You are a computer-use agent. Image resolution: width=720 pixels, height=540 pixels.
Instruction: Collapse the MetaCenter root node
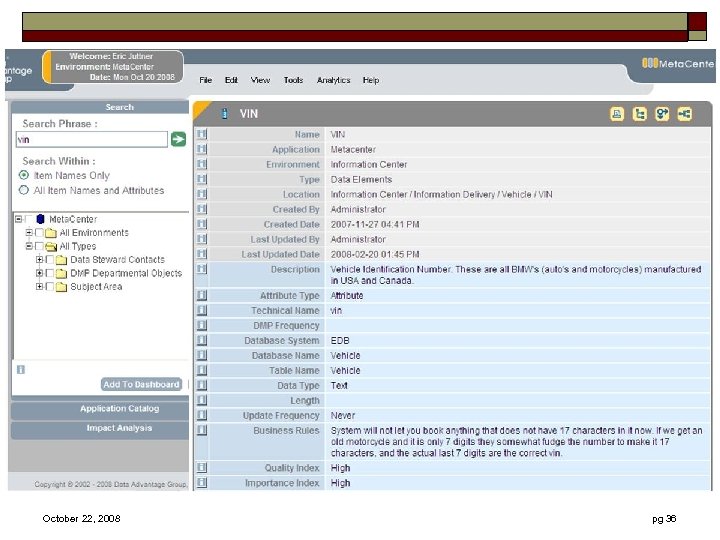[18, 219]
